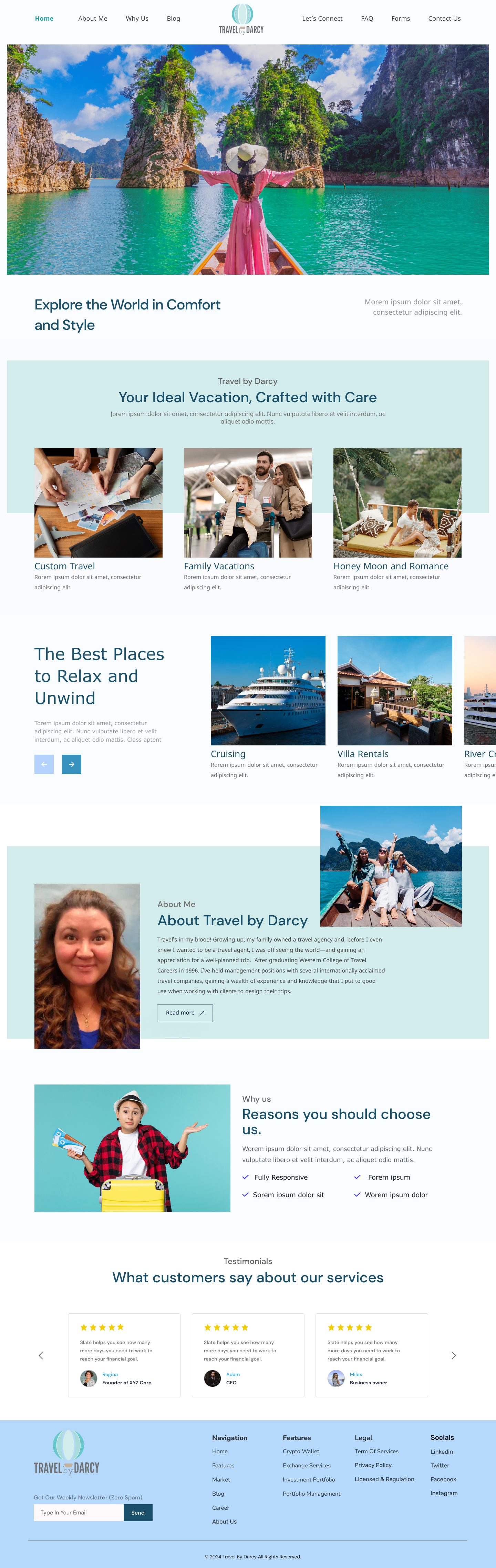The height and width of the screenshot is (1568, 496).
Task: Click the previous slide arrow in Best Places
Action: point(44,764)
